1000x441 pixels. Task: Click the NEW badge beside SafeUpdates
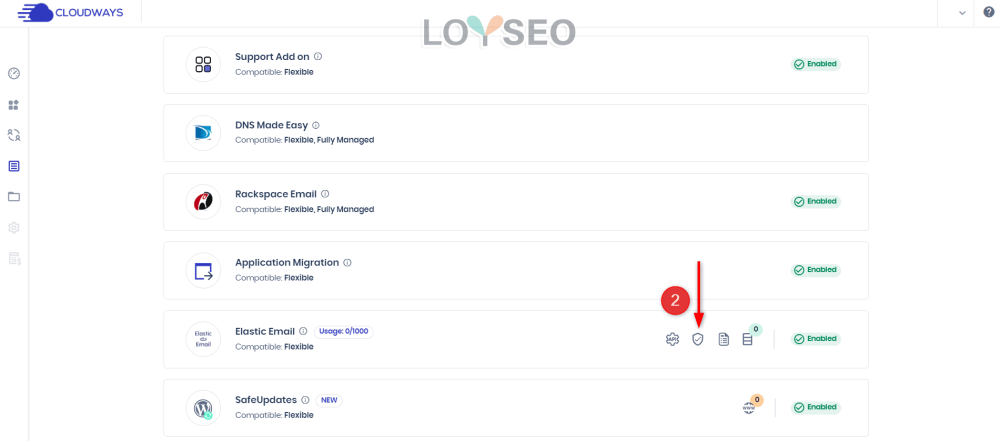329,400
